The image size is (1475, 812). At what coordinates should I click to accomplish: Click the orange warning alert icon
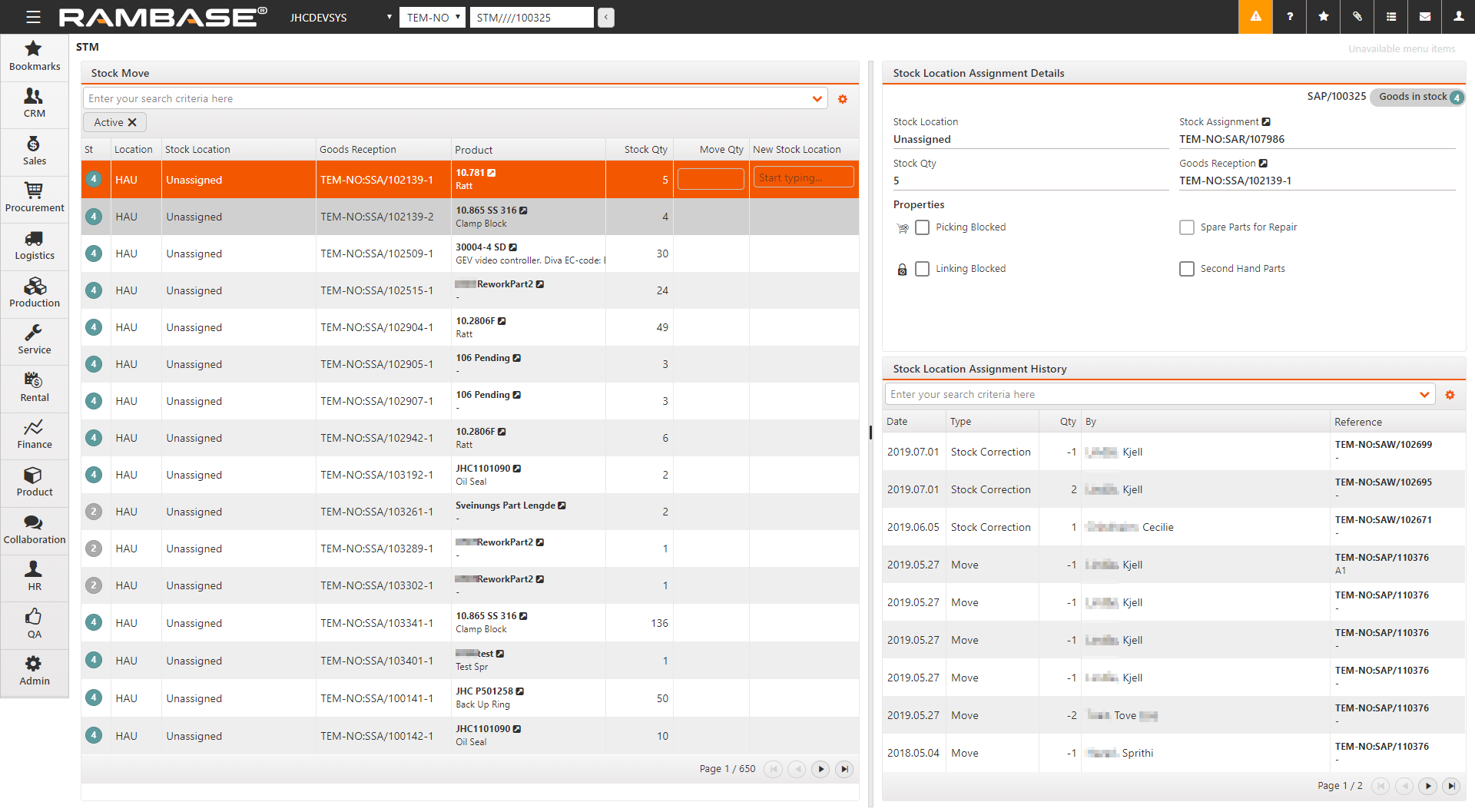tap(1255, 17)
